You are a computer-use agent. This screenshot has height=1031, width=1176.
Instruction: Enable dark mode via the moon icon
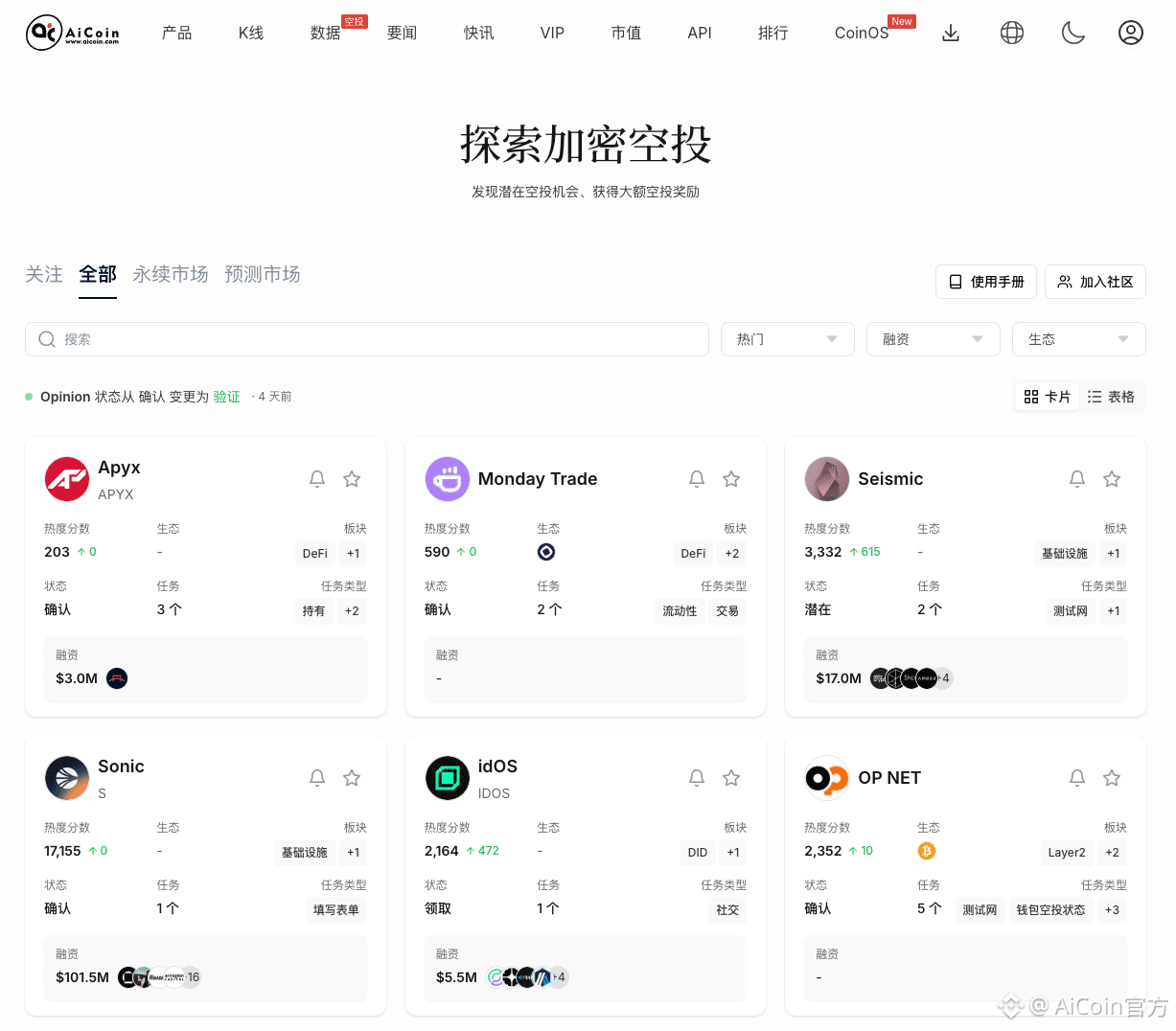coord(1072,32)
